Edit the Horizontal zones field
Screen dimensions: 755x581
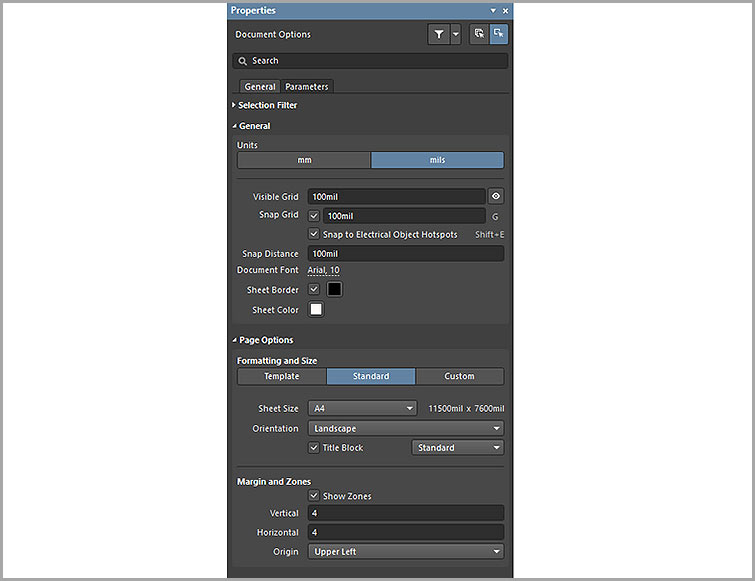click(406, 532)
